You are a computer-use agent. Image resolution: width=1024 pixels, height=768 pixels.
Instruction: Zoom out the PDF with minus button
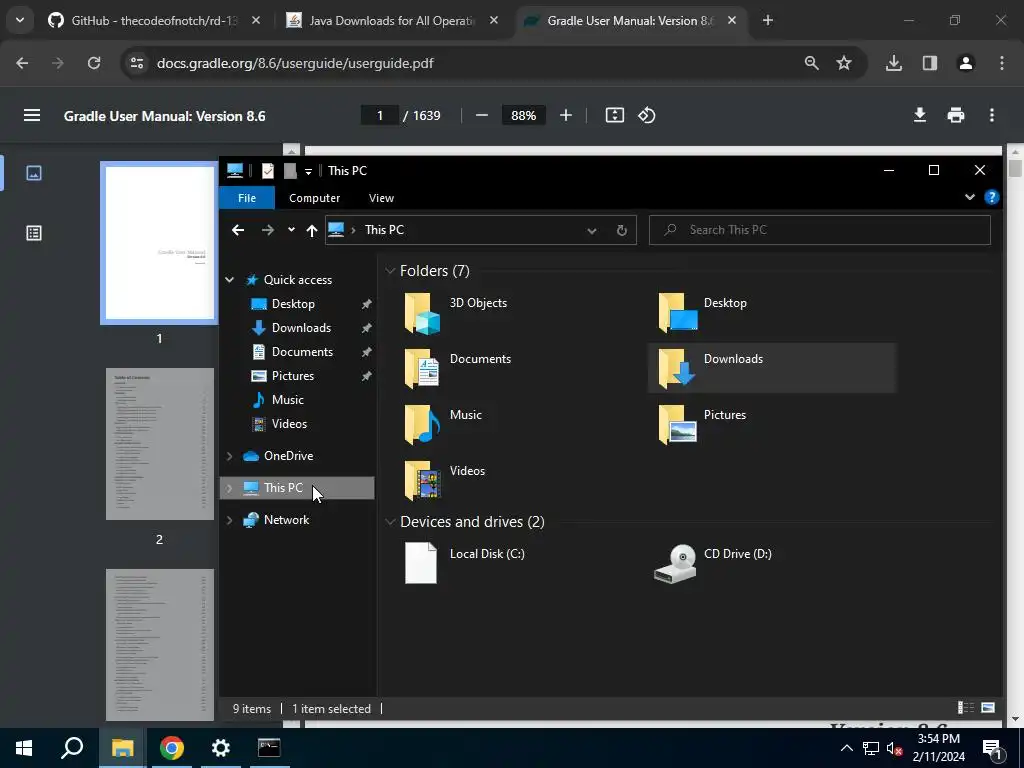point(482,116)
